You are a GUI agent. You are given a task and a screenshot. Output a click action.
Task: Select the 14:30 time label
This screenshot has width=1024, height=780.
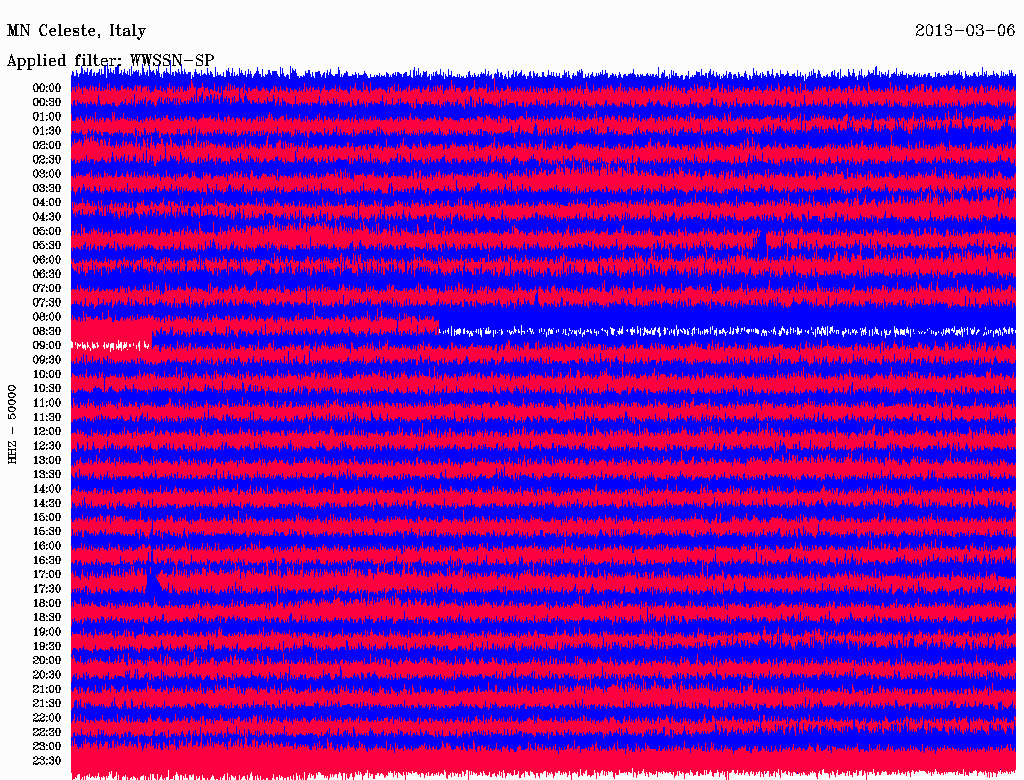[47, 503]
